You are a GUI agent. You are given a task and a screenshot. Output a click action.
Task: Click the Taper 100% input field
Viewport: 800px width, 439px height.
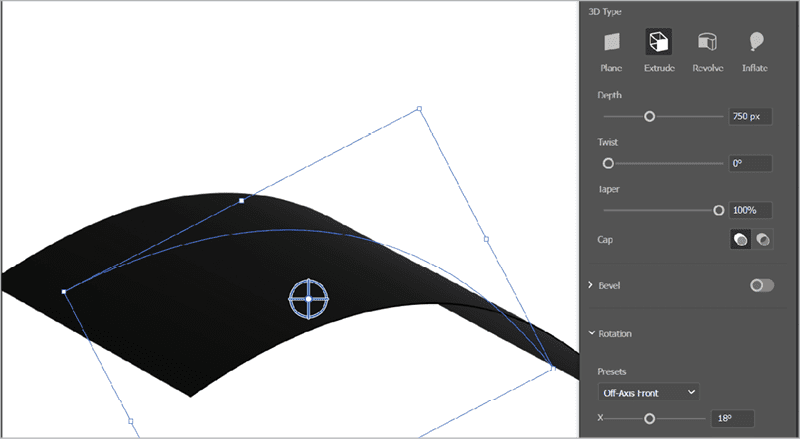pyautogui.click(x=750, y=210)
